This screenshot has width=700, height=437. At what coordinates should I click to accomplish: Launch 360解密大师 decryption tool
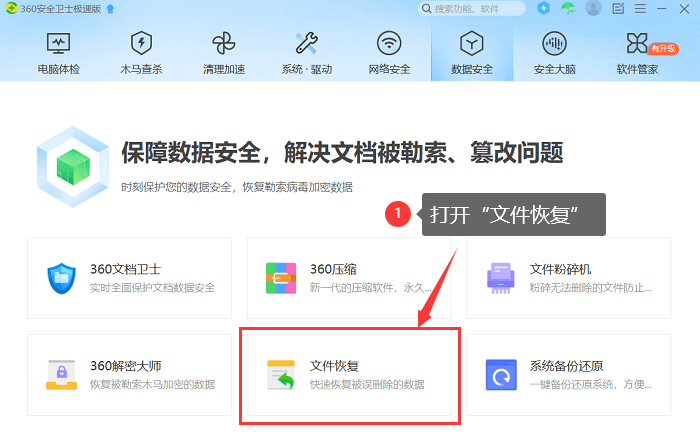coord(130,375)
